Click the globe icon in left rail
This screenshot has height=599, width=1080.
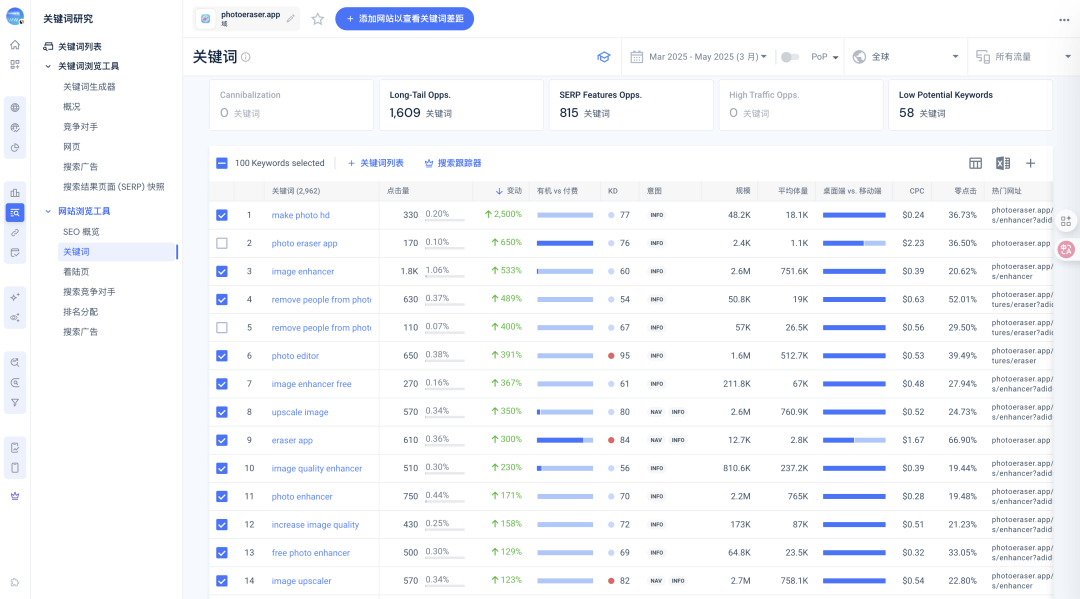(14, 107)
